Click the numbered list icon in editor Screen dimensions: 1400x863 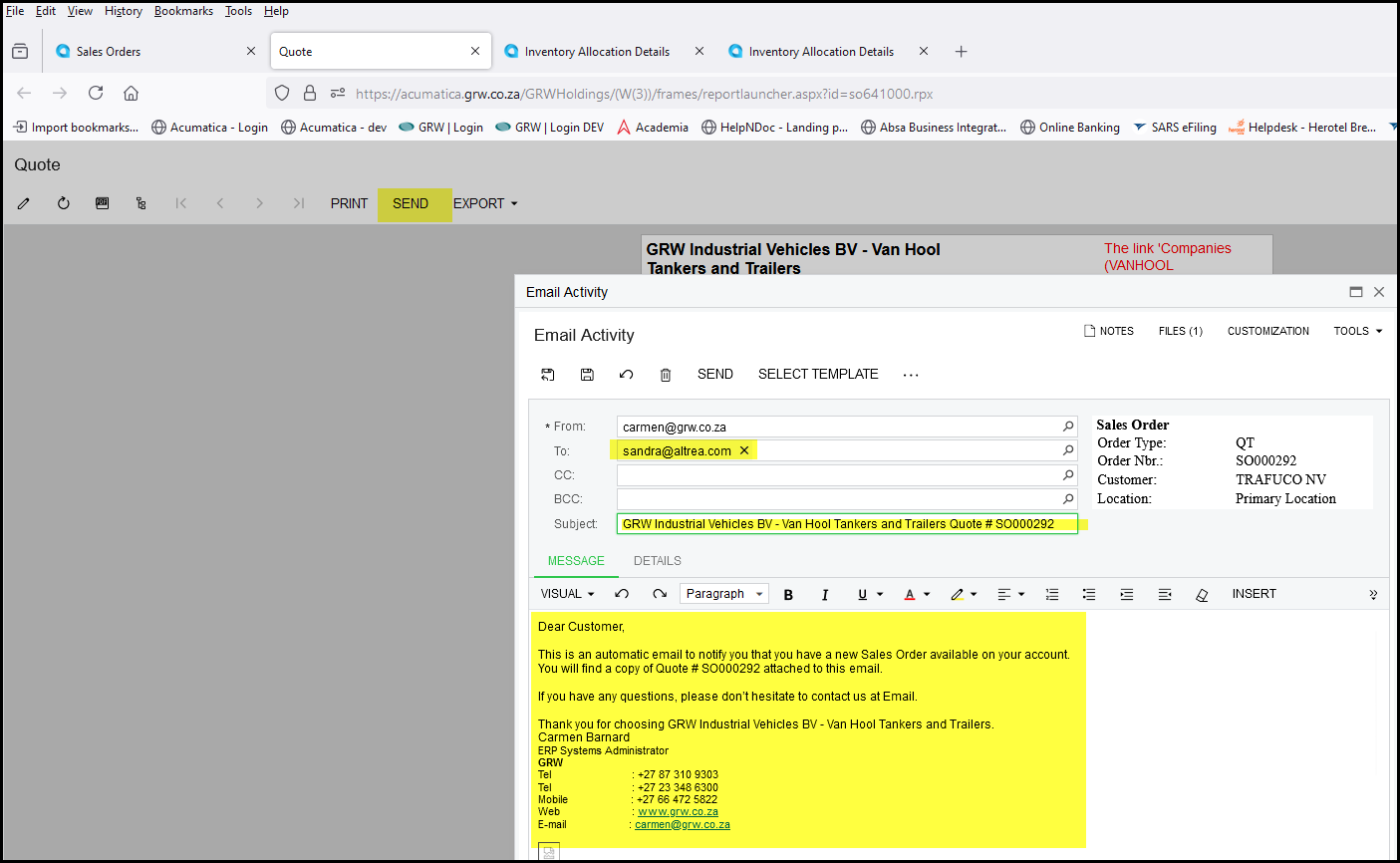(1052, 594)
